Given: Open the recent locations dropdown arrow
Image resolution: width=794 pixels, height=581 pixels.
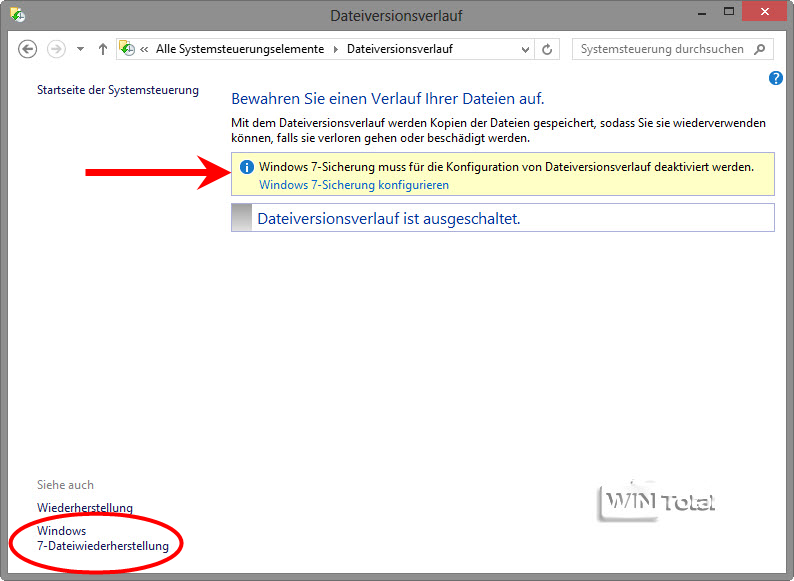Looking at the screenshot, I should point(80,49).
